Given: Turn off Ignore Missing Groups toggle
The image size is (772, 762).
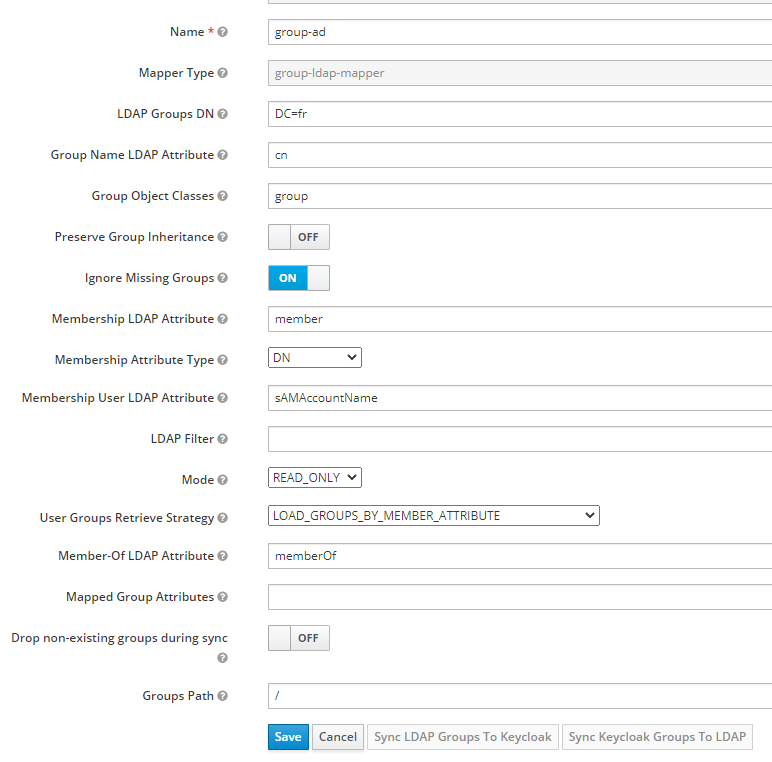Looking at the screenshot, I should click(299, 278).
